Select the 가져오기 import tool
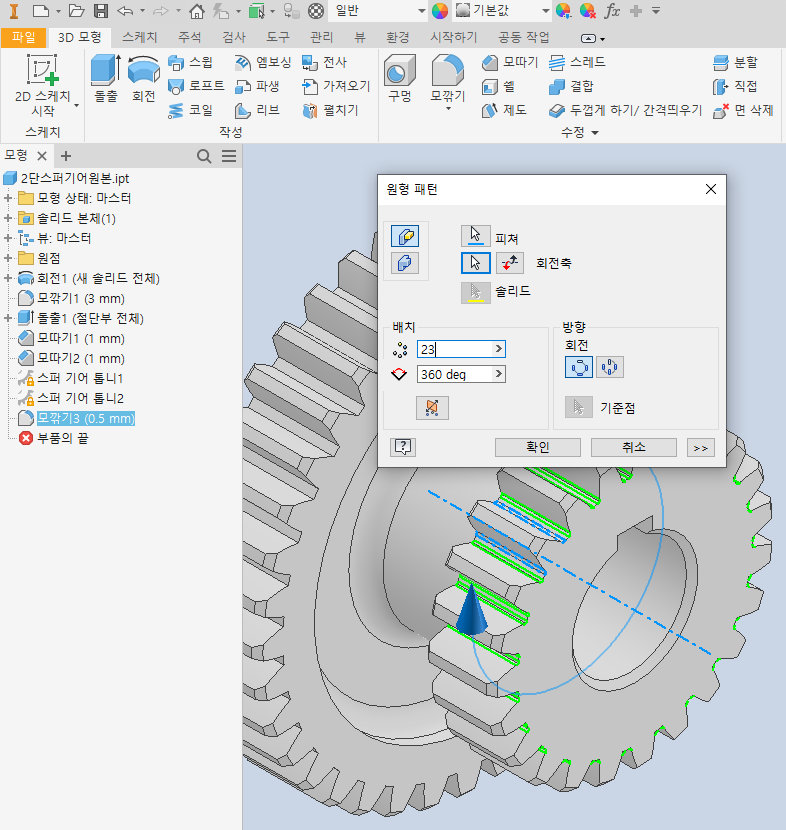786x830 pixels. pyautogui.click(x=336, y=86)
